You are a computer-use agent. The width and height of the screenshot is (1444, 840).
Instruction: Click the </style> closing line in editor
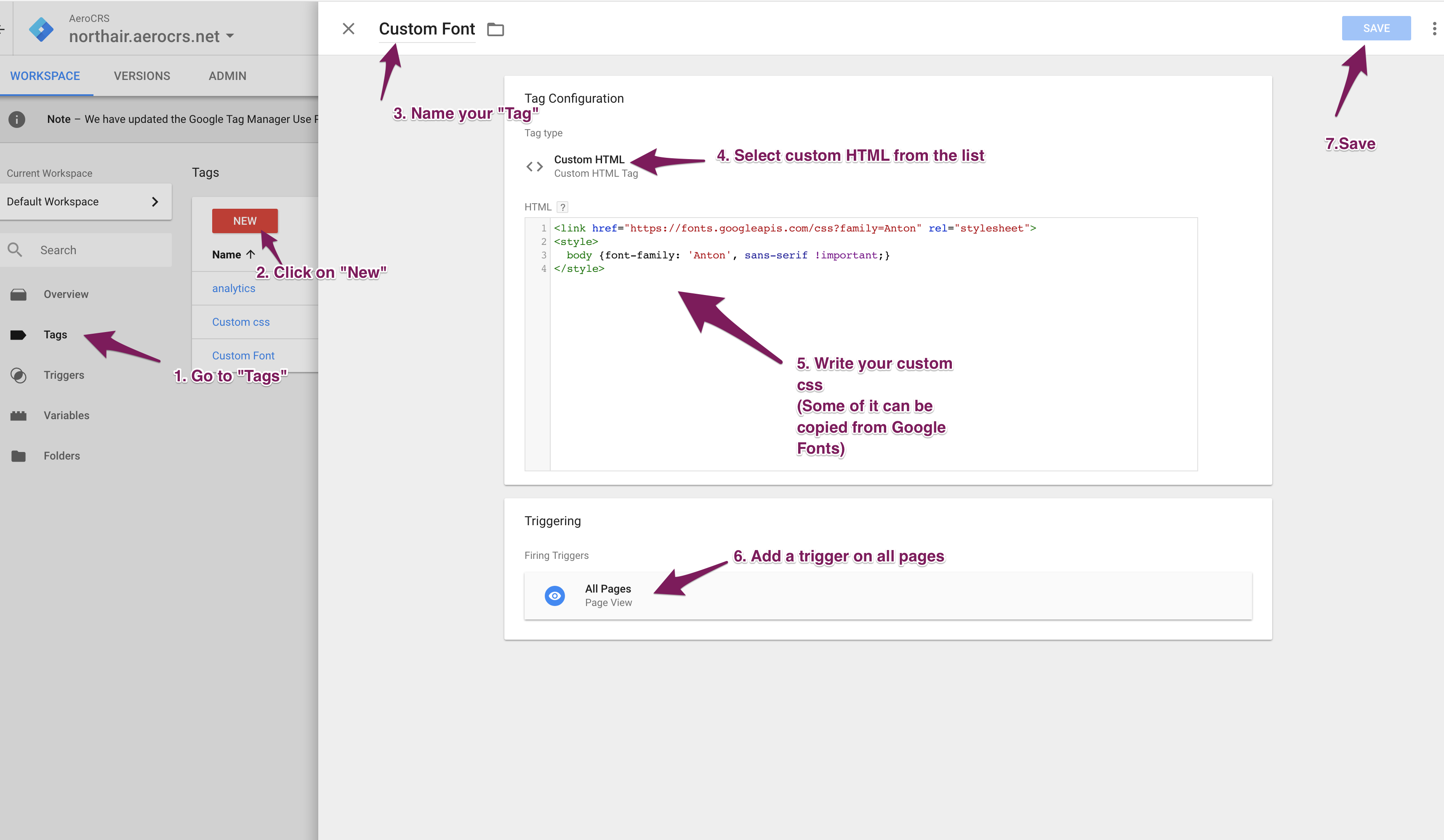(579, 269)
